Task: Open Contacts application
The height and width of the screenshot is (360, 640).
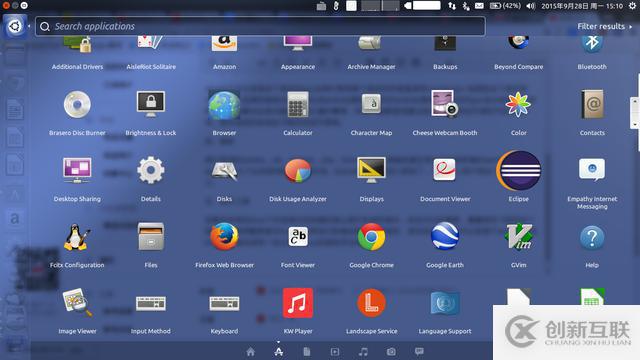Action: pos(592,104)
